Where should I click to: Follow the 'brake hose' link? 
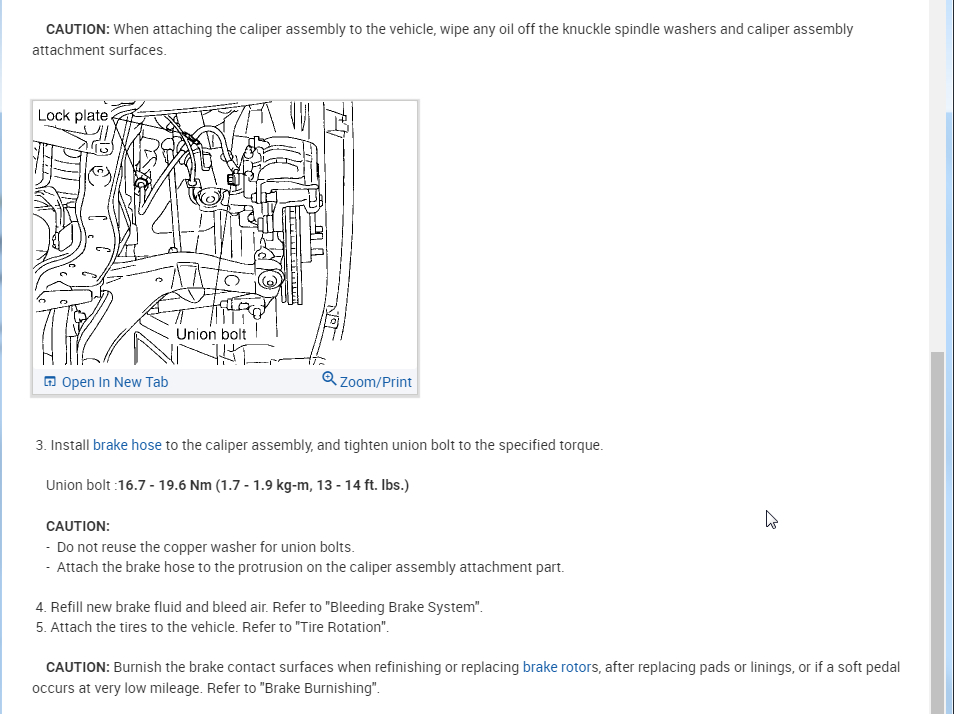(x=127, y=445)
